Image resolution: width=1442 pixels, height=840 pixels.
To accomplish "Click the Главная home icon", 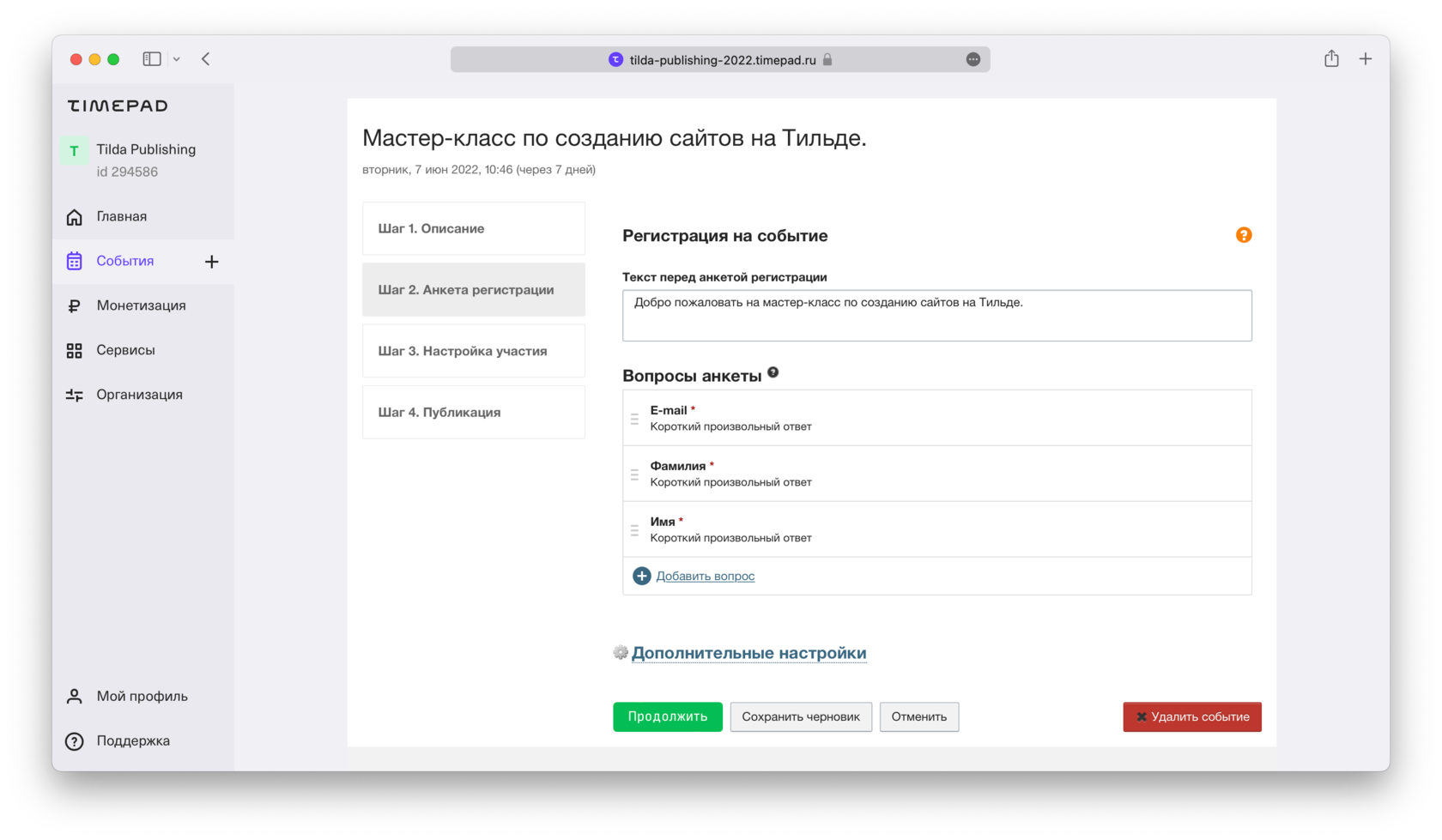I will coord(75,217).
